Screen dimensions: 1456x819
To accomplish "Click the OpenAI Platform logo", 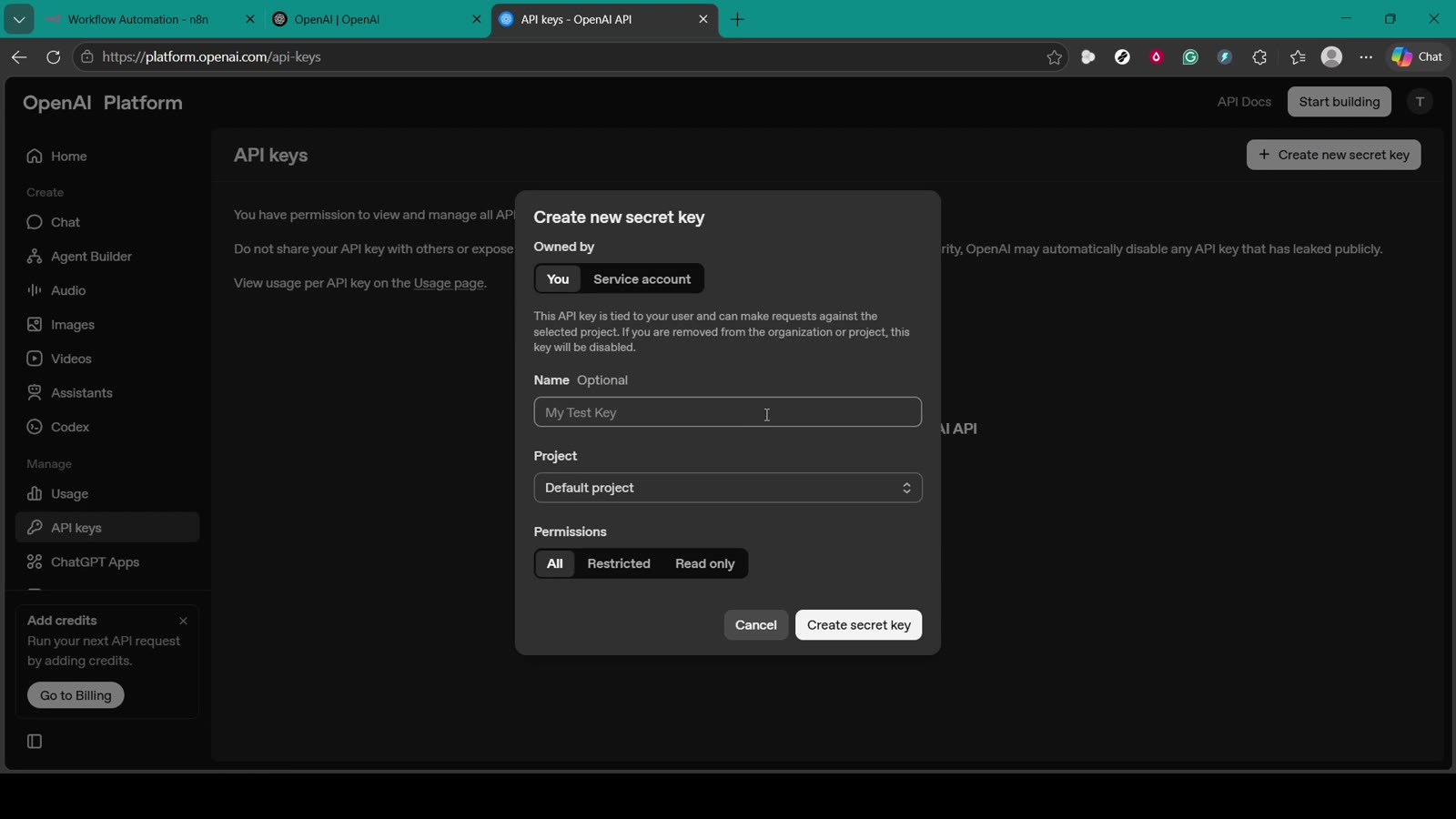I will point(103,103).
